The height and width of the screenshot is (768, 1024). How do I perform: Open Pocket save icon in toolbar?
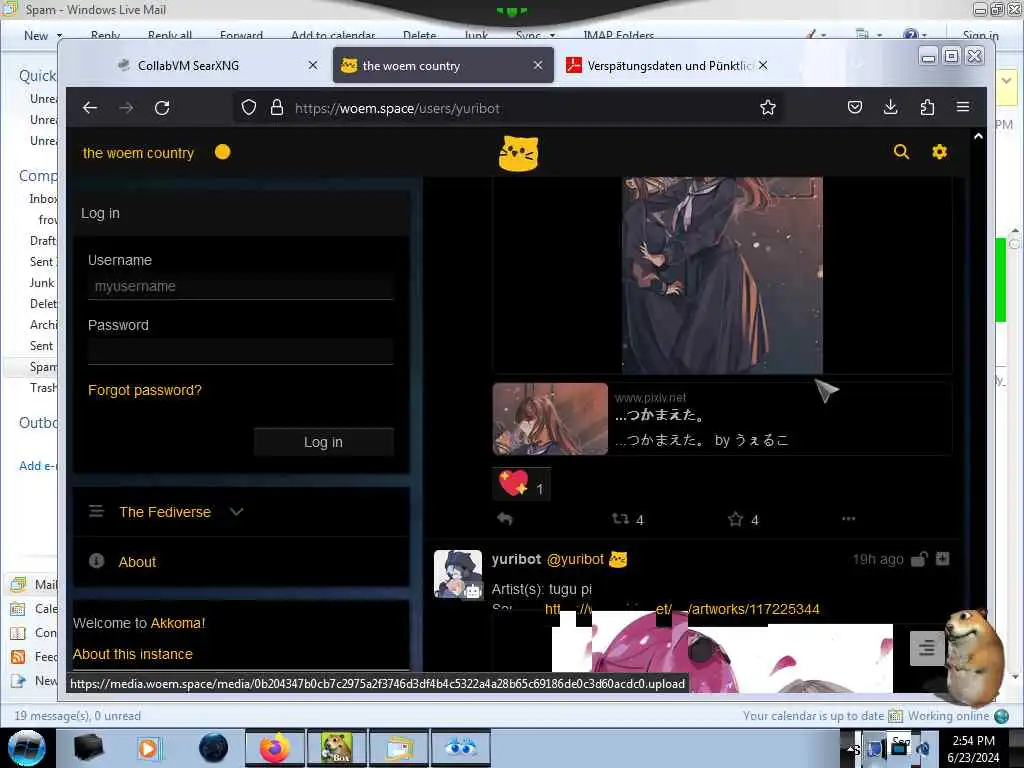pyautogui.click(x=855, y=107)
